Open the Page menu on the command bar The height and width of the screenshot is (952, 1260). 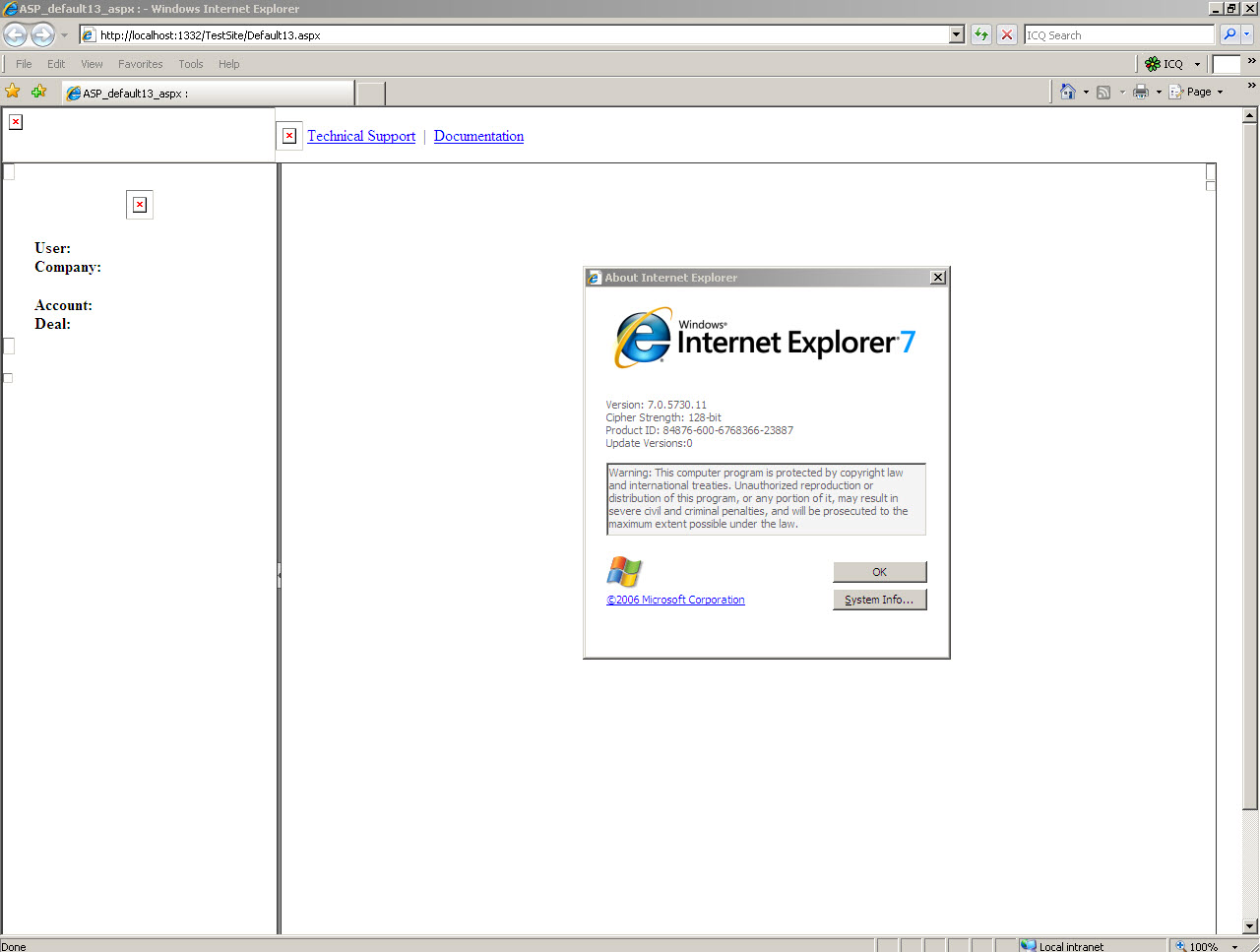click(1196, 92)
